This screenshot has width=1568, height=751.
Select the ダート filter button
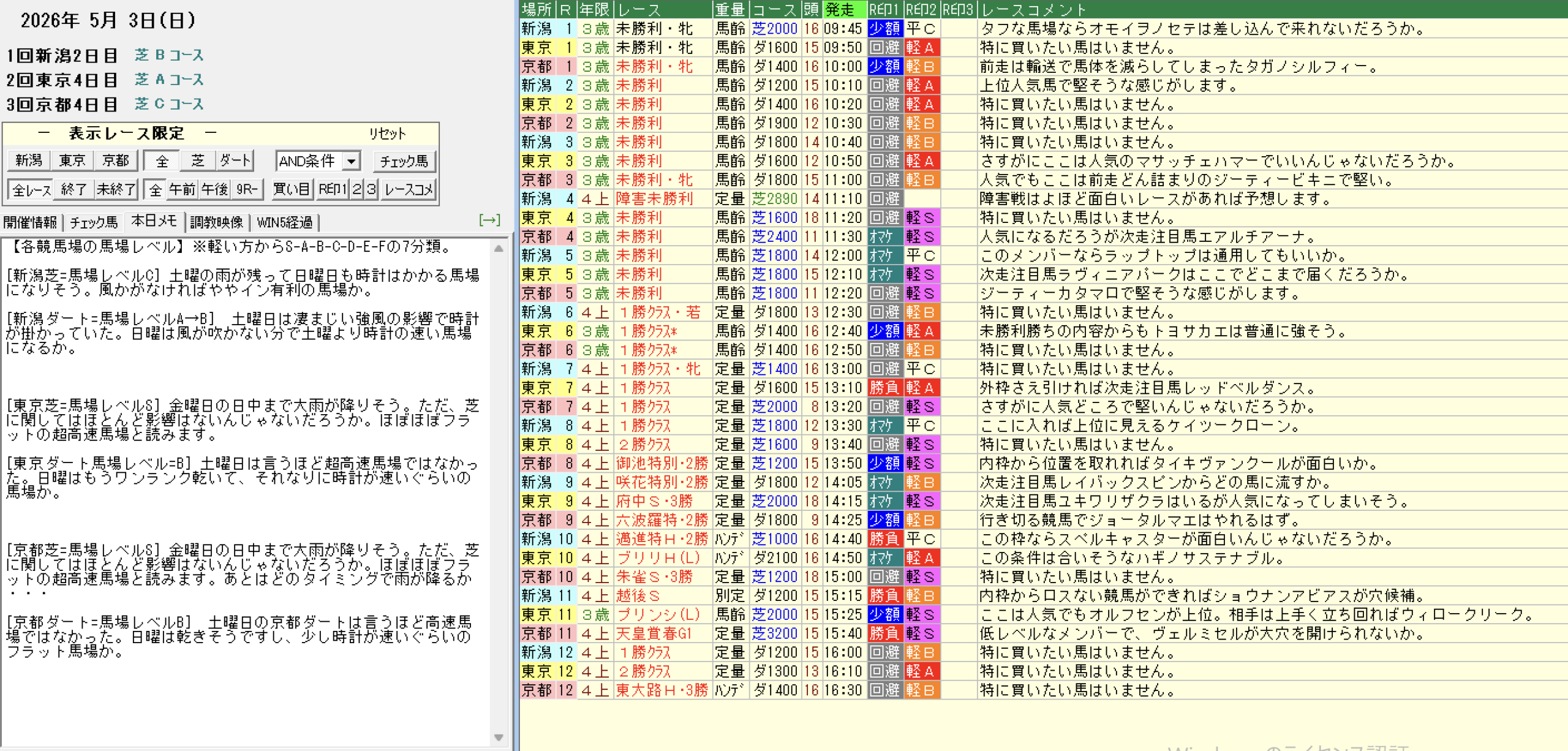coord(236,161)
